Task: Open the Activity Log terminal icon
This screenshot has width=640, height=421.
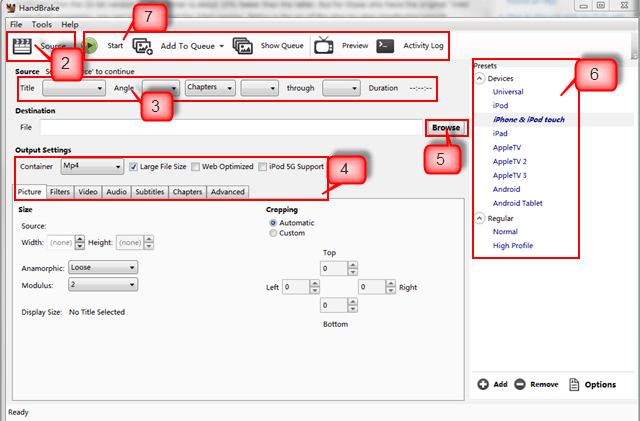Action: click(x=385, y=46)
